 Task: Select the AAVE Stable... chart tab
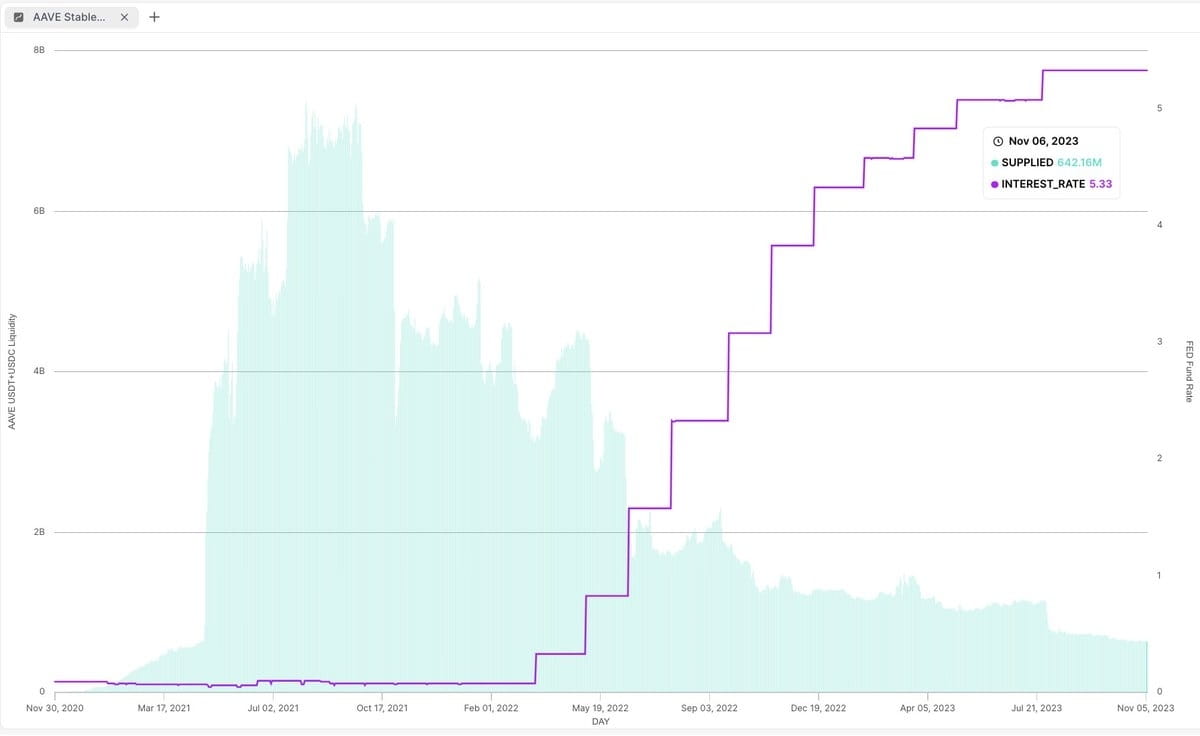(70, 17)
